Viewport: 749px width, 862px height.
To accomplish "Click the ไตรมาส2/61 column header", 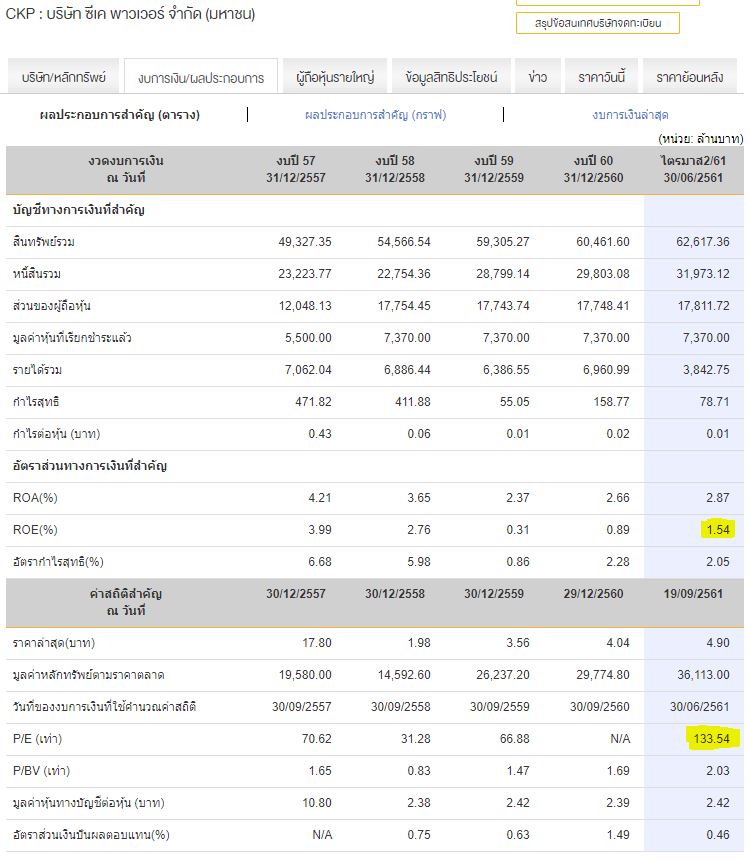I will pyautogui.click(x=694, y=169).
